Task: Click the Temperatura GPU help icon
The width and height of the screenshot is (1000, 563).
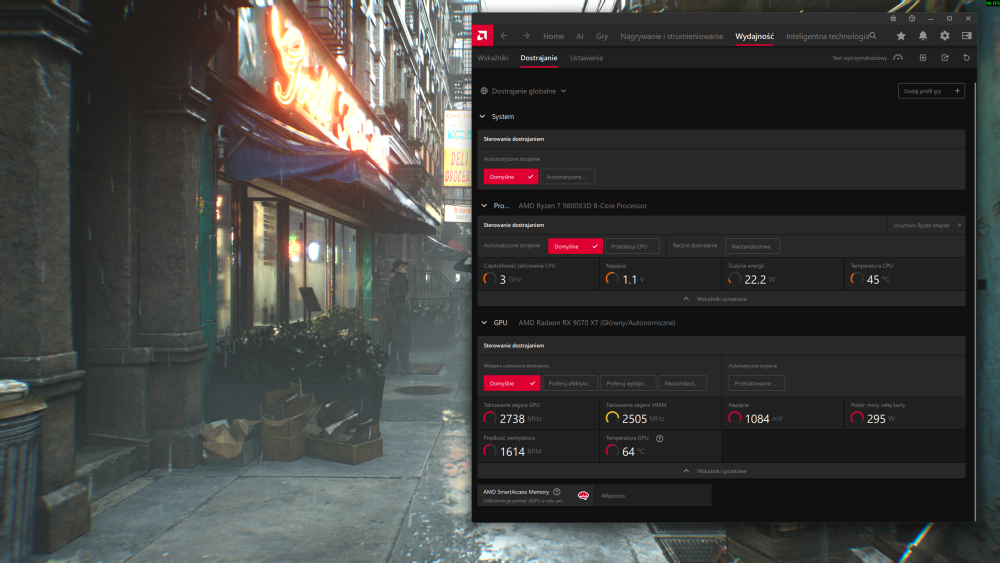Action: [659, 438]
